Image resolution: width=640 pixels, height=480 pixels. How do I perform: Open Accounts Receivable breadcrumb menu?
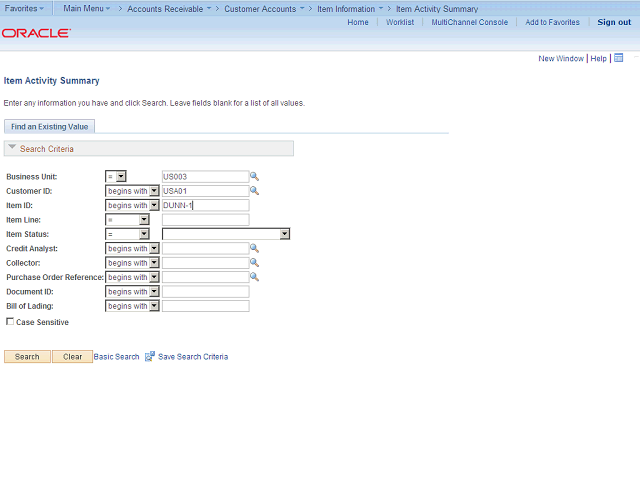click(169, 9)
